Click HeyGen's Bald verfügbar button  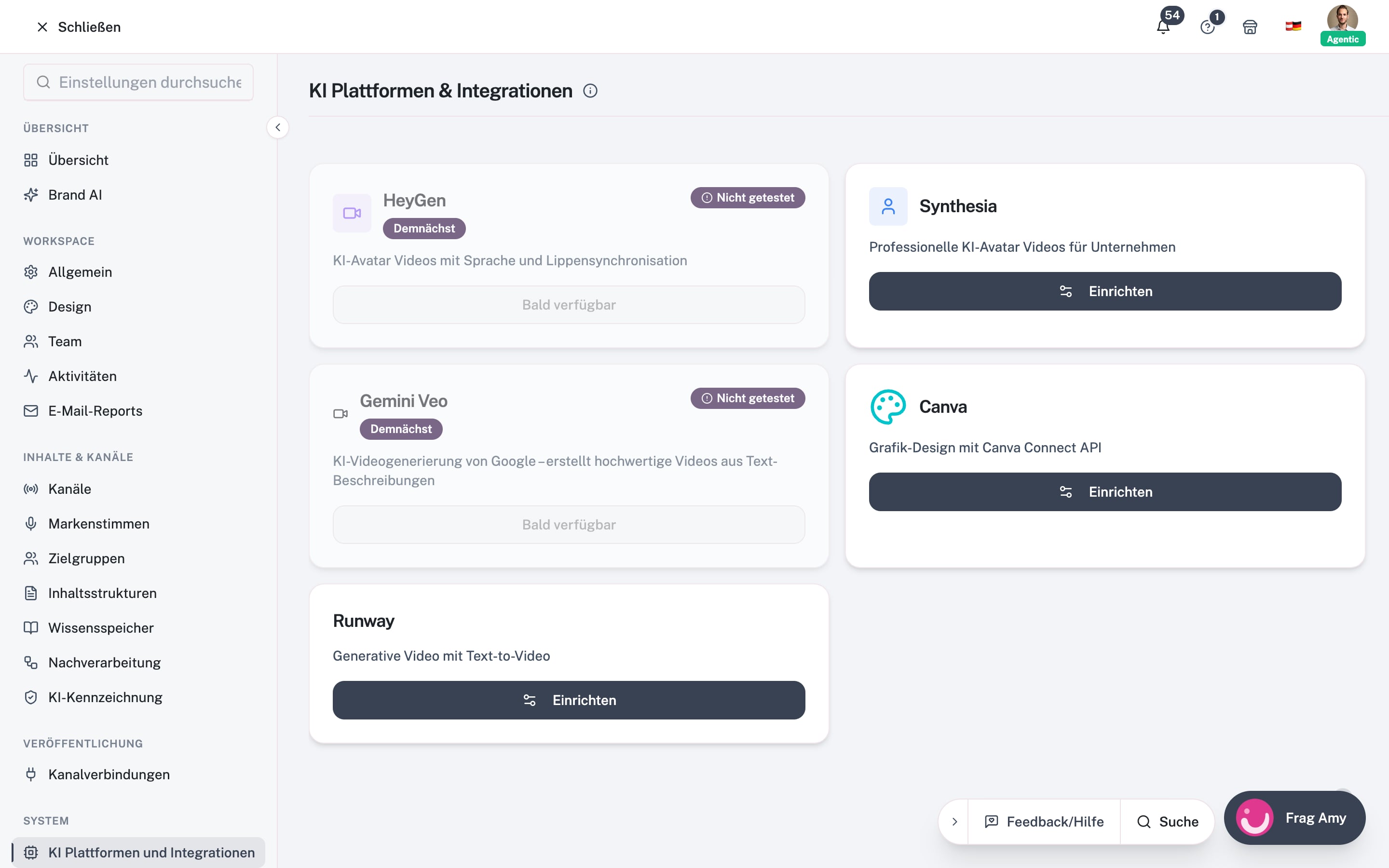coord(569,305)
